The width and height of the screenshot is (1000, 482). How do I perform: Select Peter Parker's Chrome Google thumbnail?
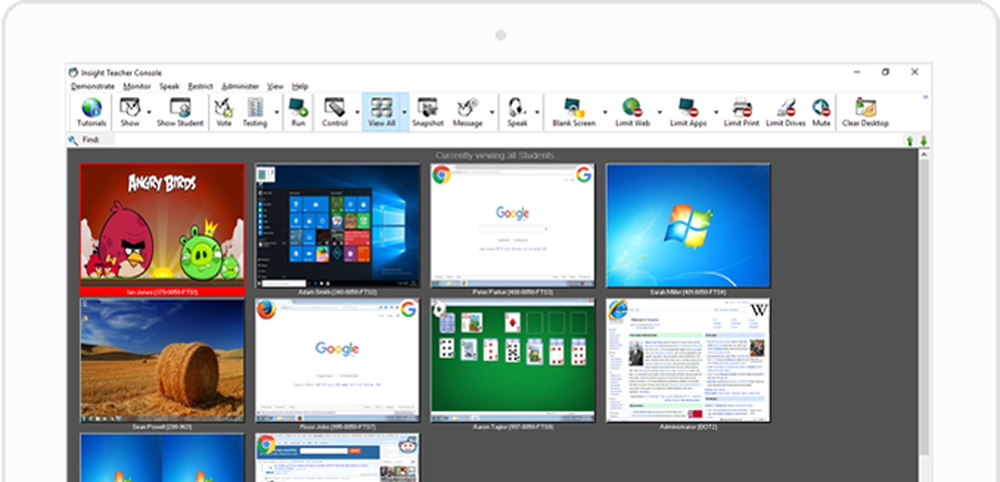tap(513, 225)
